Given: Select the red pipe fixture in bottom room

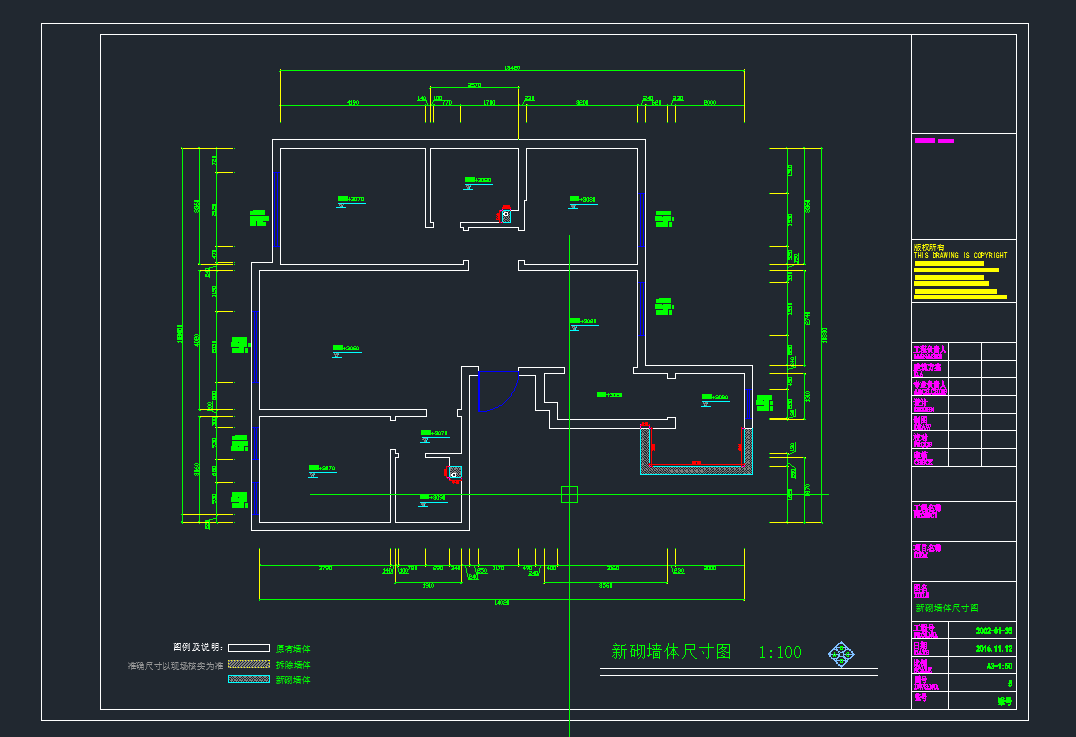Looking at the screenshot, I should tap(455, 474).
